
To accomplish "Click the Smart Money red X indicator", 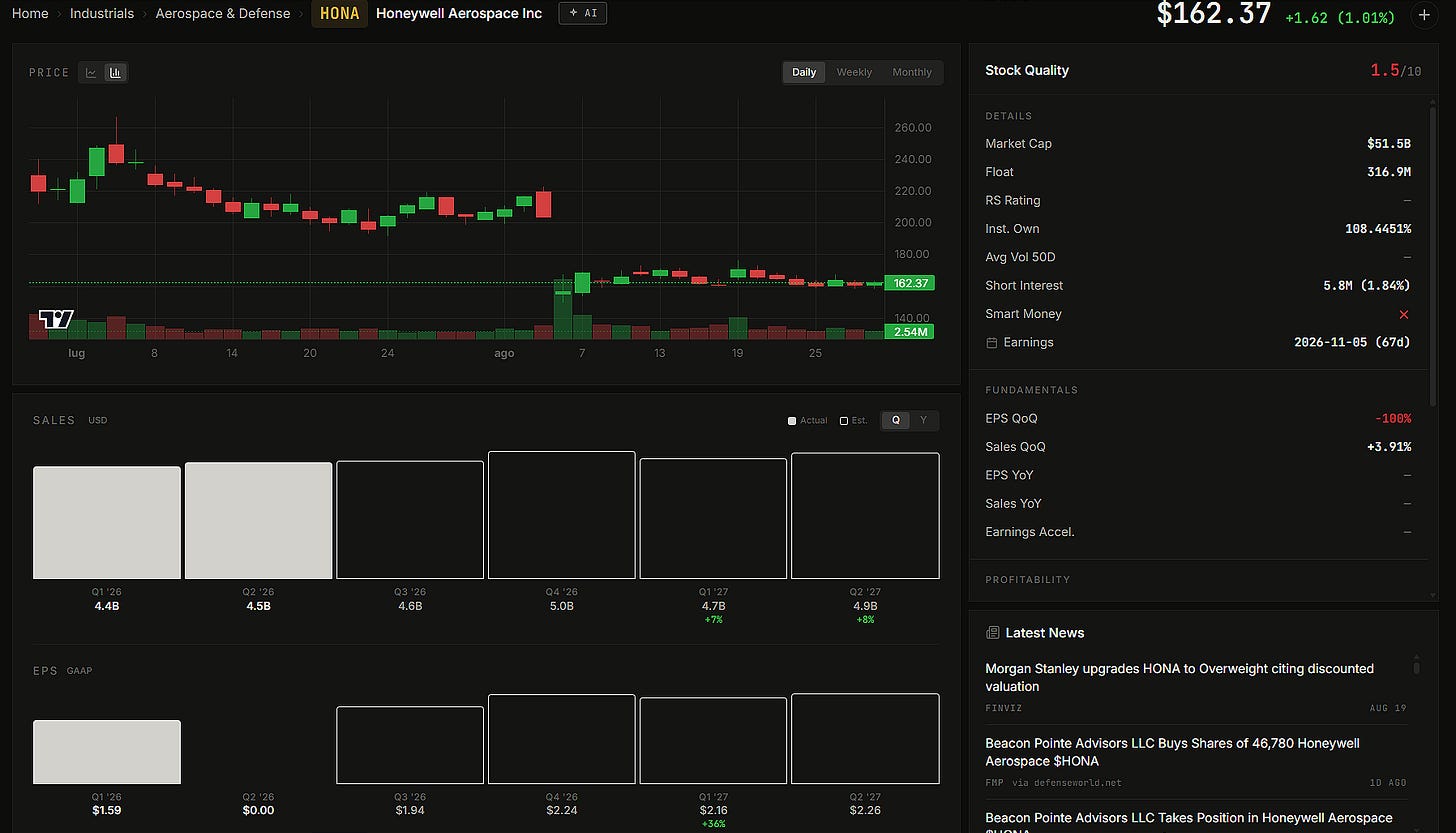I will coord(1404,314).
